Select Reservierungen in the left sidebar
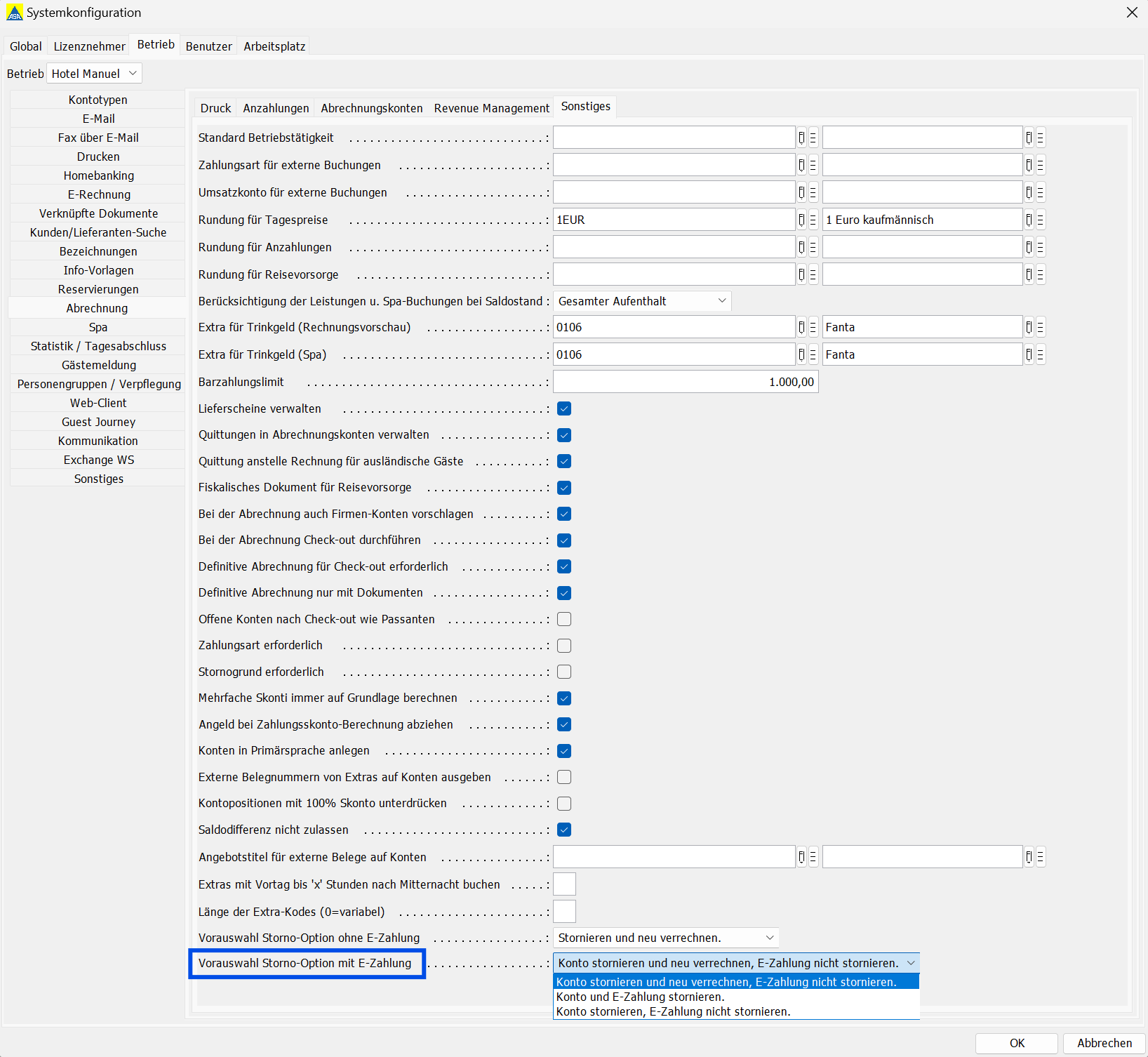Viewport: 1148px width, 1057px height. tap(98, 289)
